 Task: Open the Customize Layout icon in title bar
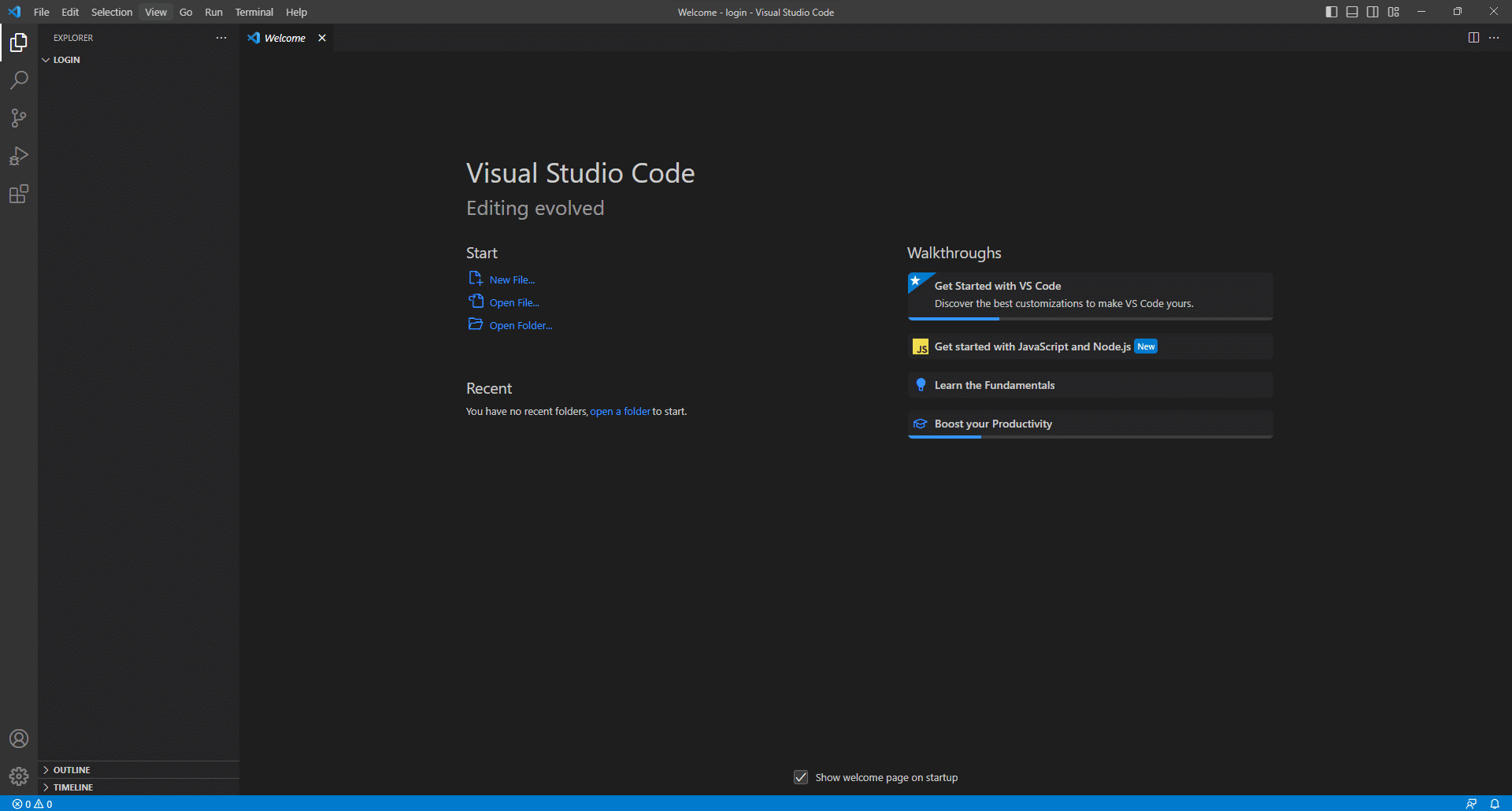[x=1394, y=12]
